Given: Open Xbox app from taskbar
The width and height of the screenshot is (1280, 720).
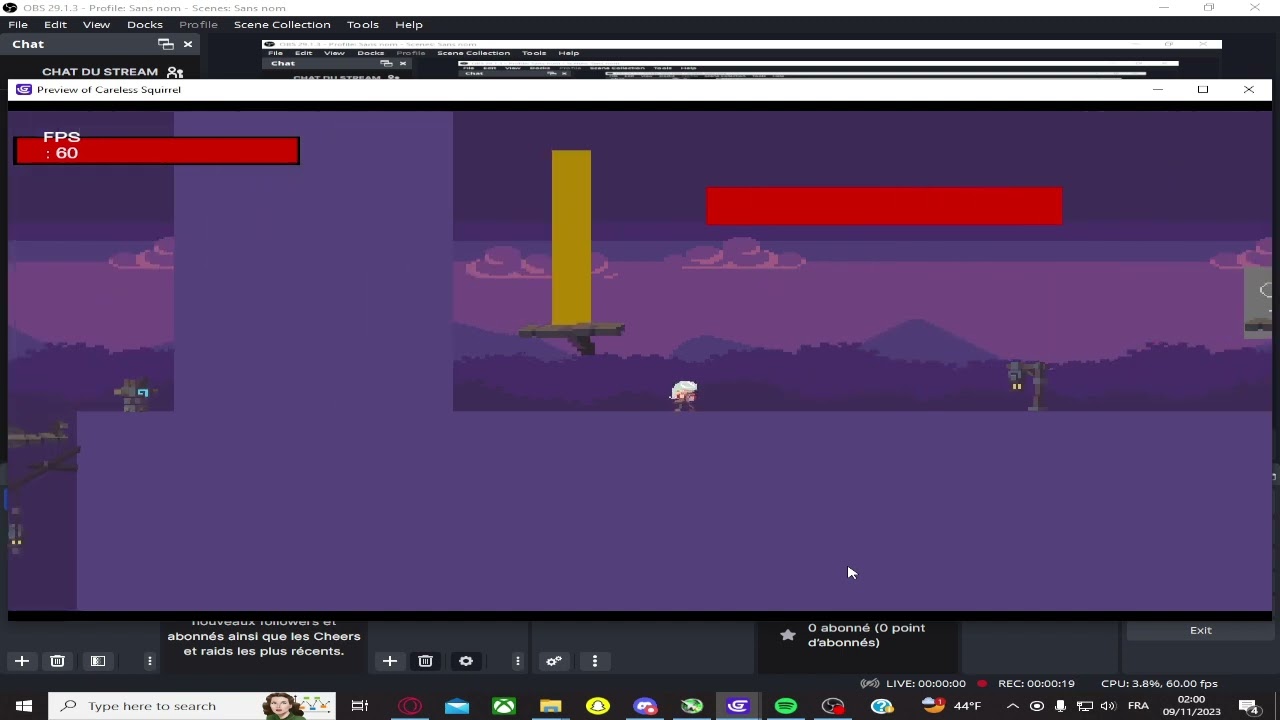Looking at the screenshot, I should (504, 706).
